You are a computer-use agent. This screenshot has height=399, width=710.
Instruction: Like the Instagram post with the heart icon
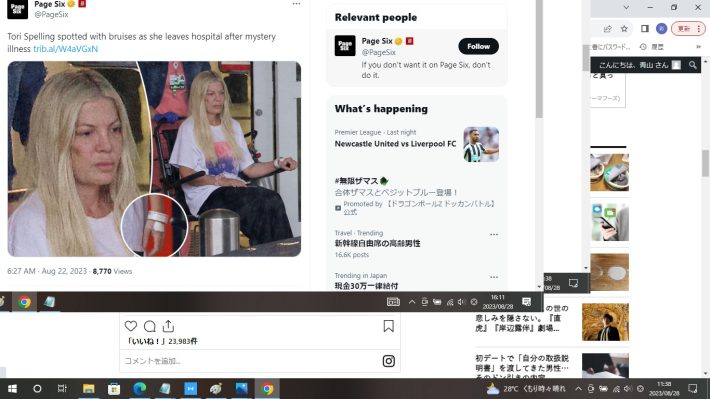point(131,326)
